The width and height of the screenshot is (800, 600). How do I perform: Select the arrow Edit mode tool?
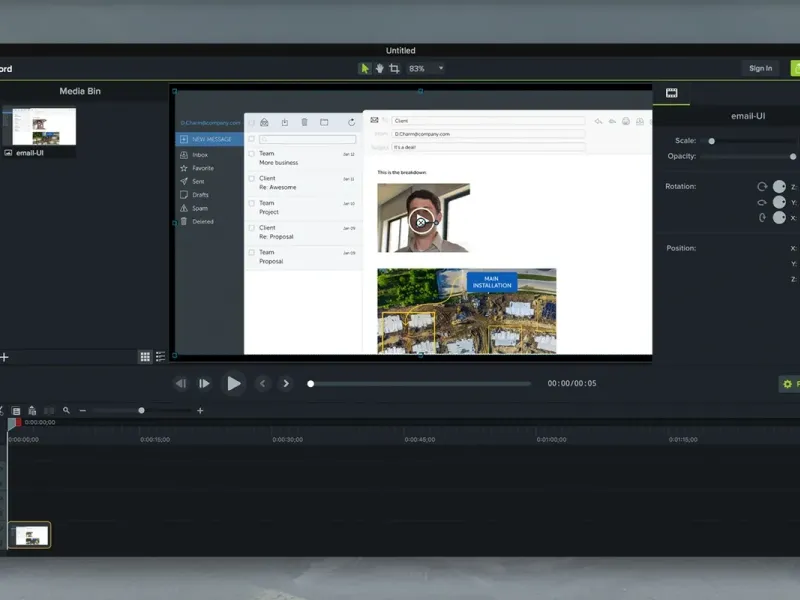(x=365, y=68)
